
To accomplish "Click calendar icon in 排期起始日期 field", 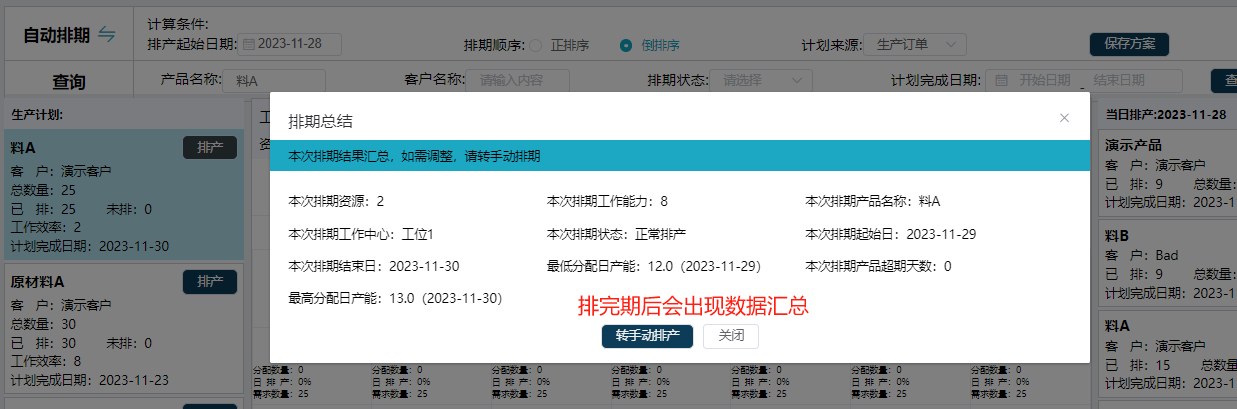I will tap(249, 44).
